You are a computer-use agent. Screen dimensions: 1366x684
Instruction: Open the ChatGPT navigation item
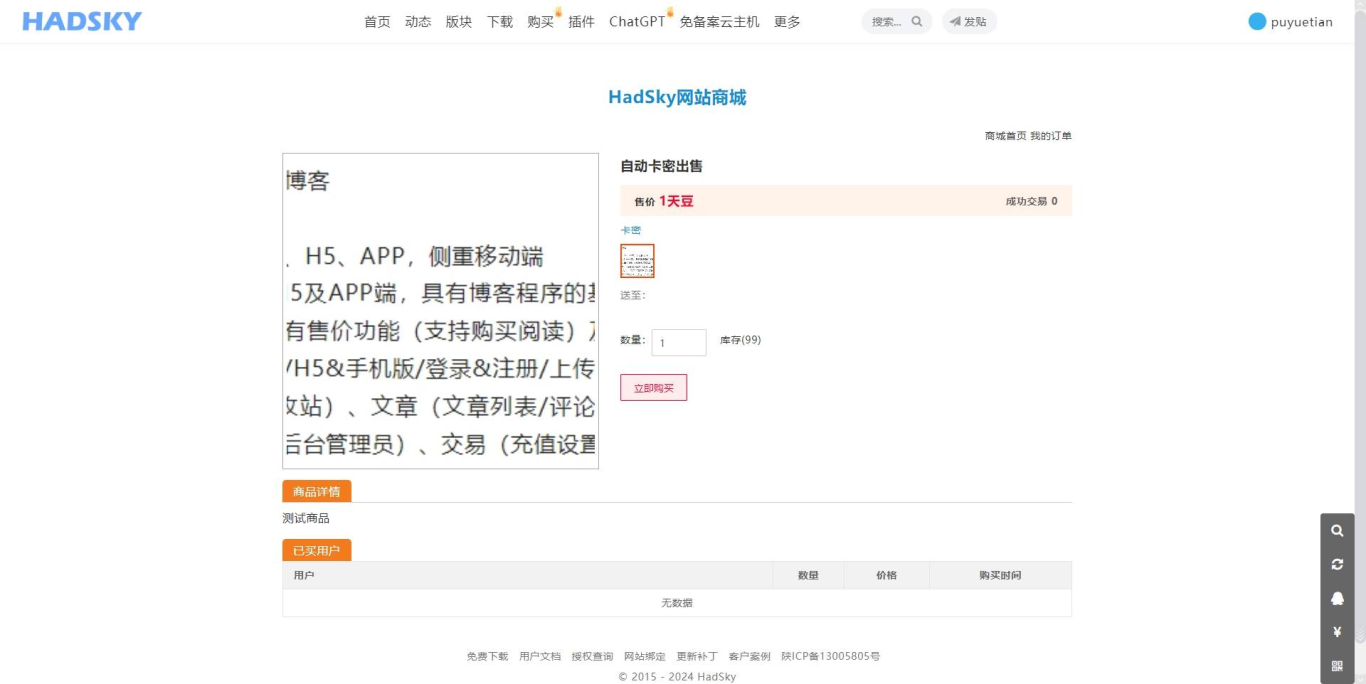click(x=637, y=22)
